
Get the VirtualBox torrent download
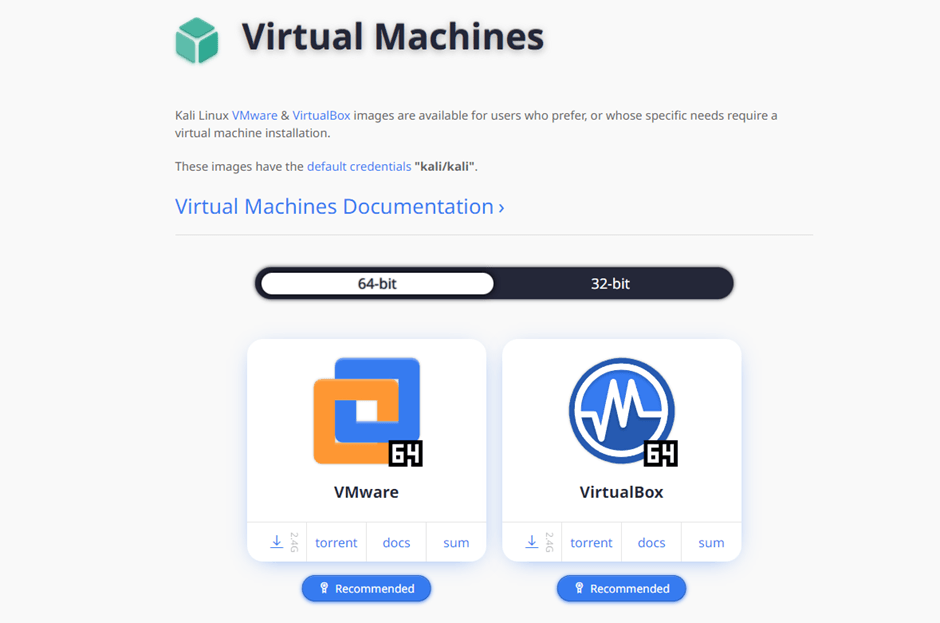[591, 542]
